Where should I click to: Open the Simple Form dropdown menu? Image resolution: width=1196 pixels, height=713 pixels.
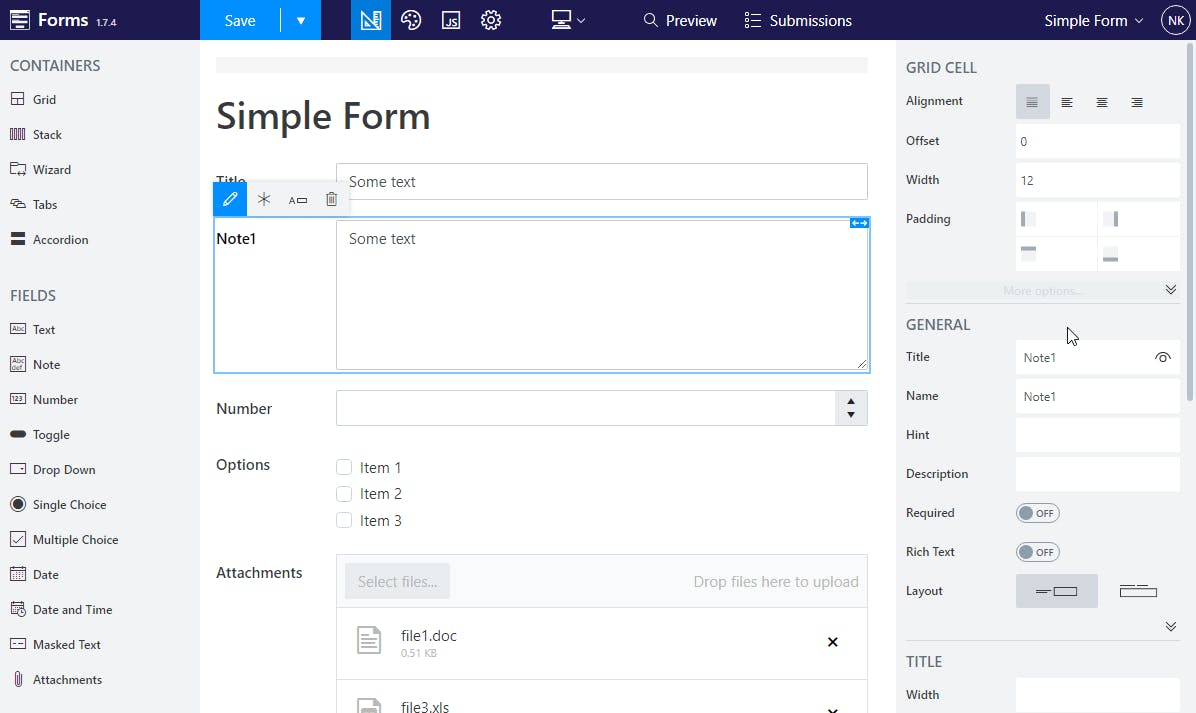coord(1092,19)
